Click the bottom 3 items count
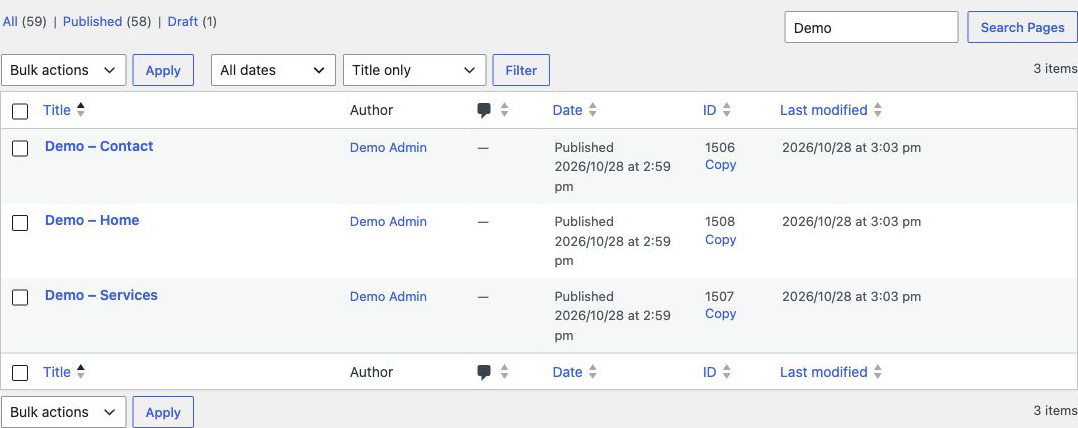1078x428 pixels. (x=1055, y=411)
